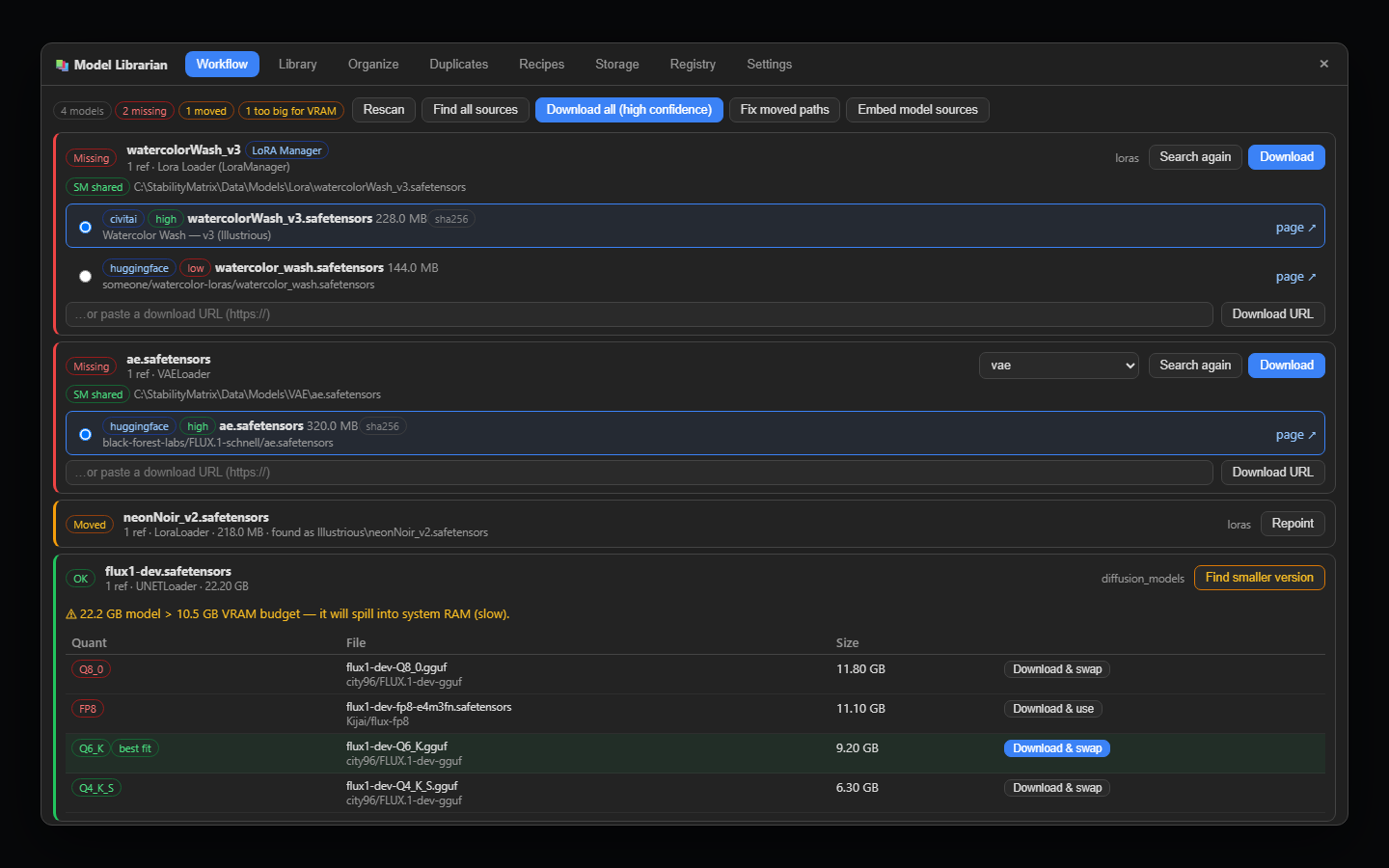Click Download URL under watercolorWash_v3
1389x868 pixels.
coord(1272,314)
